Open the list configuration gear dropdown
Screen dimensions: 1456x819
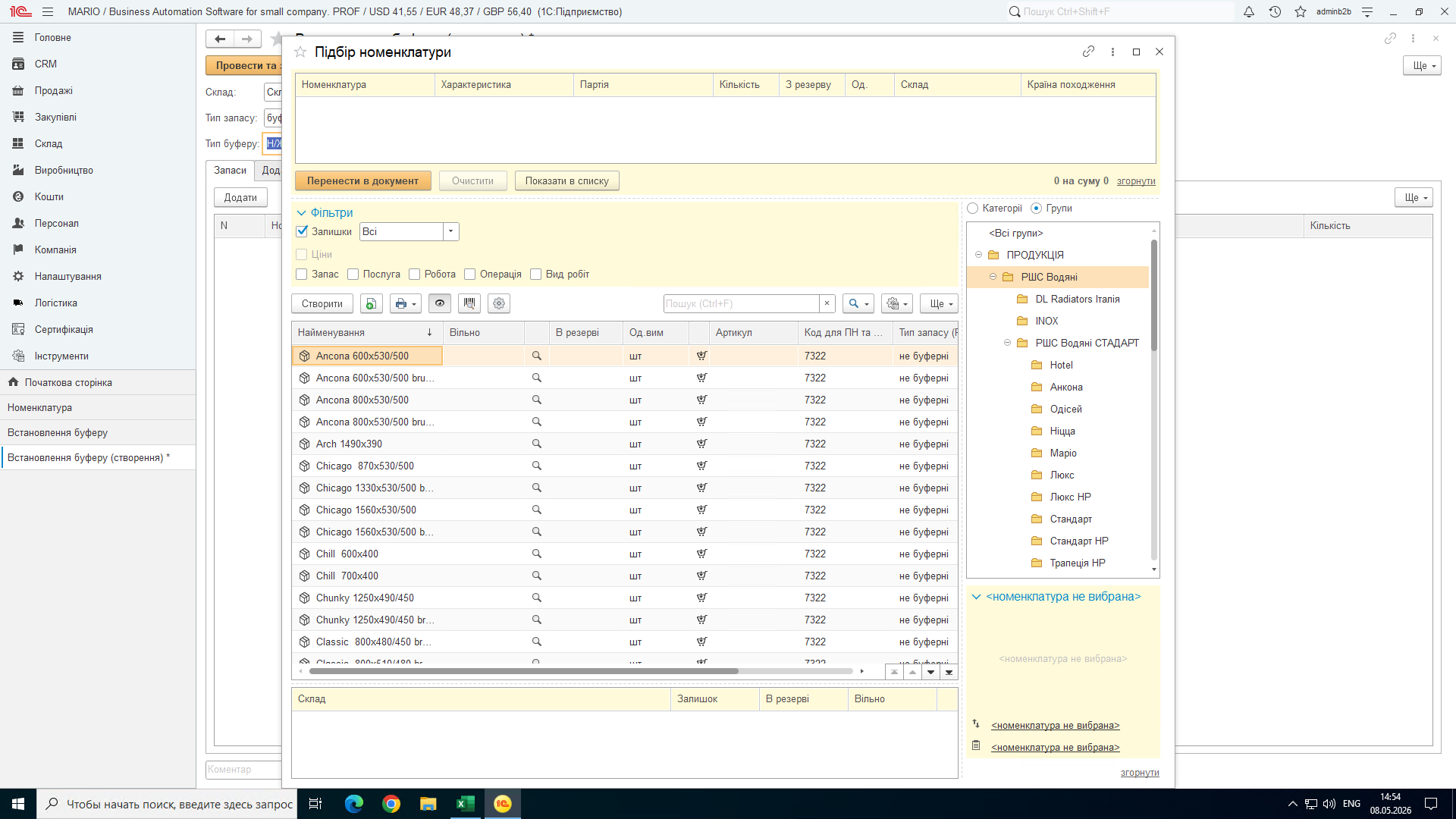(897, 303)
